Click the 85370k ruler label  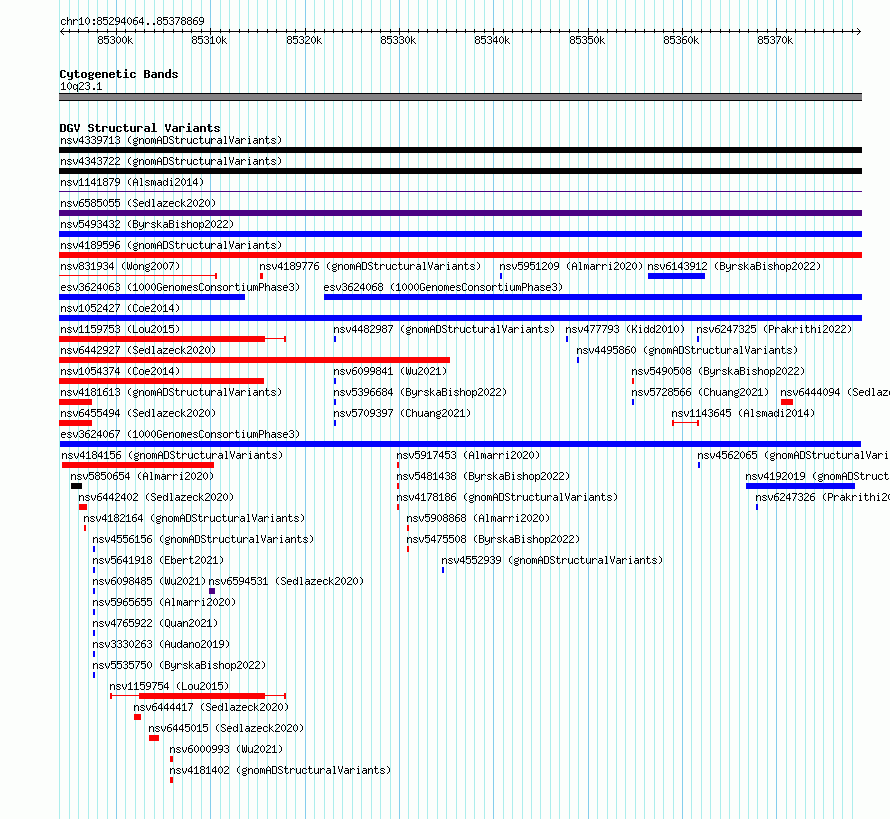[x=775, y=40]
